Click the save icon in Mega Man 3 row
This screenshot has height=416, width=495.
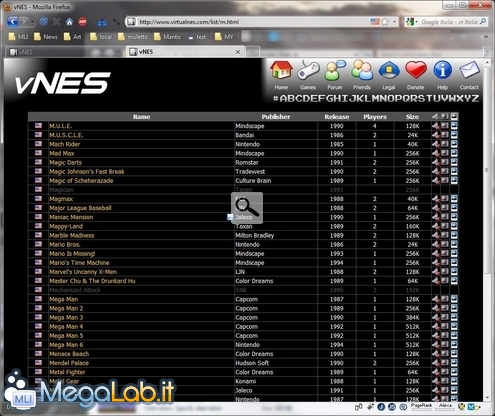pyautogui.click(x=454, y=317)
